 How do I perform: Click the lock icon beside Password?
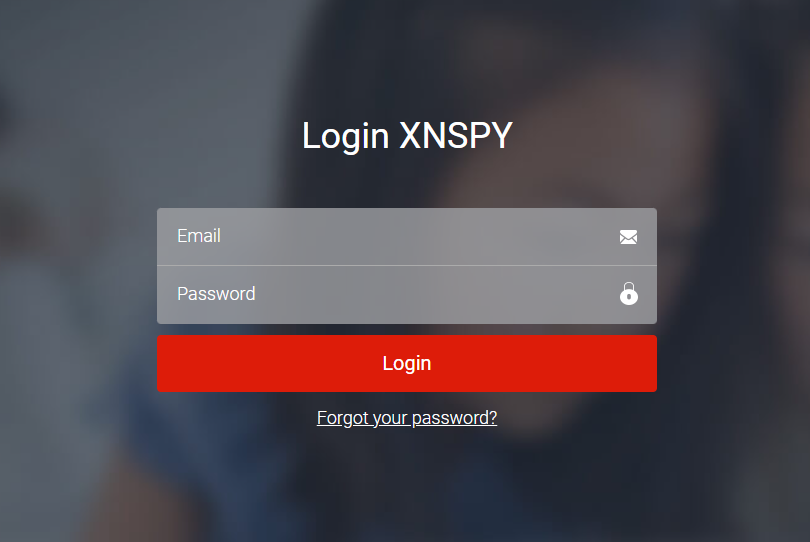coord(629,293)
